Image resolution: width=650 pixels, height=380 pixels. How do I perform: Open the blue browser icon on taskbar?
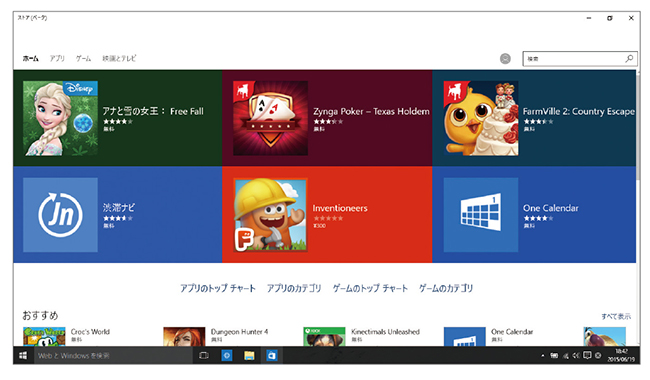coord(227,356)
